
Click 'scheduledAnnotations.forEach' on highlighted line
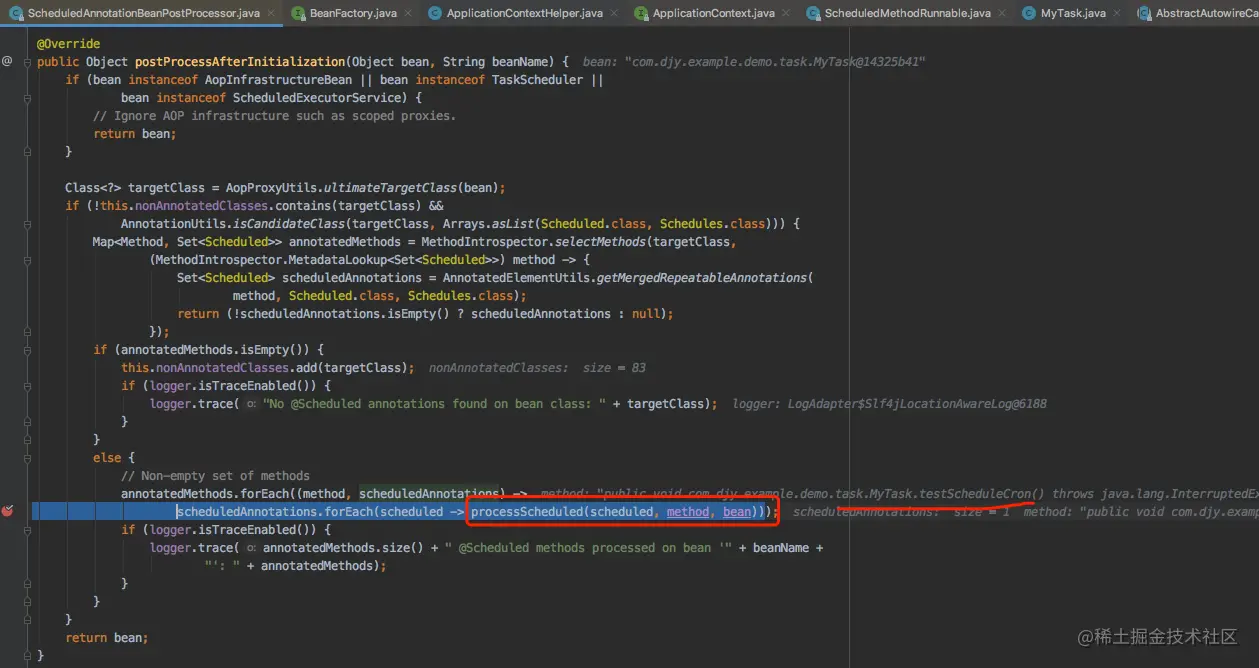(x=273, y=512)
